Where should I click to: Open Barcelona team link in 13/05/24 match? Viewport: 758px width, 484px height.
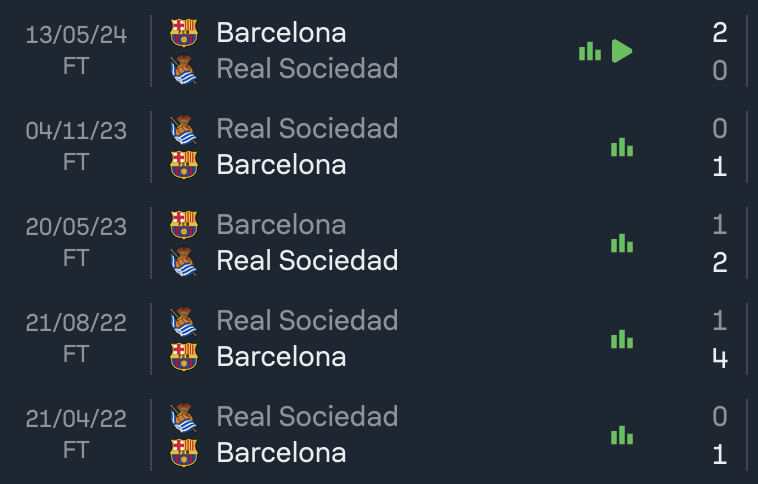click(x=281, y=32)
